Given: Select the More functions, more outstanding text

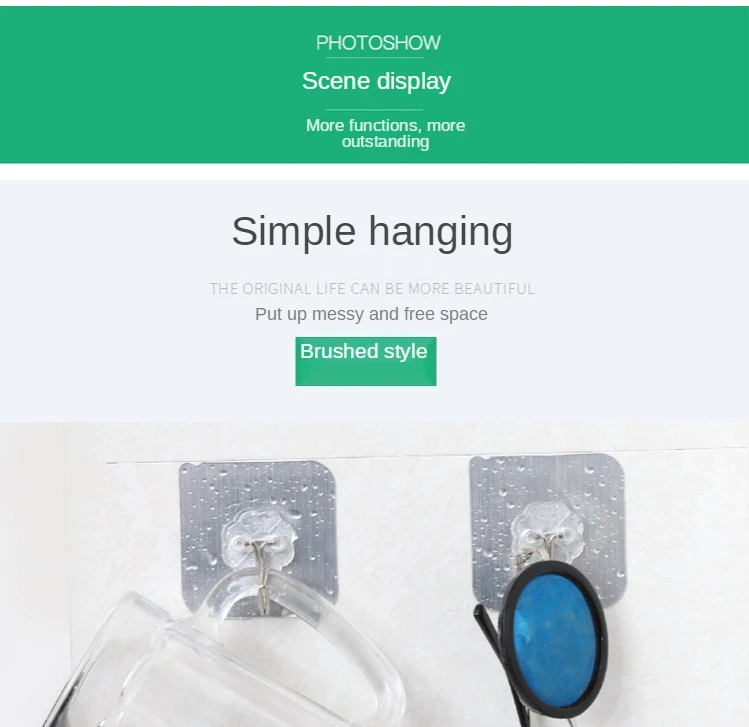Looking at the screenshot, I should (385, 133).
